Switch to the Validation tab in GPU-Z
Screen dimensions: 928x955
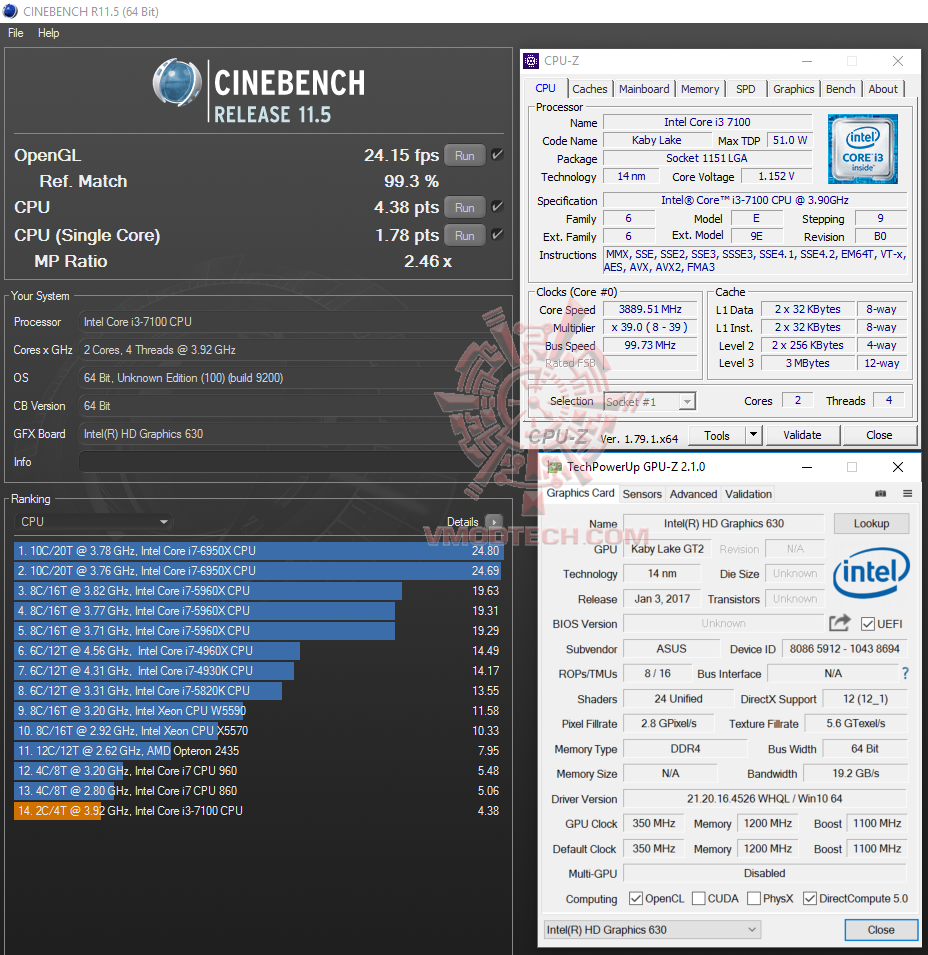click(748, 494)
